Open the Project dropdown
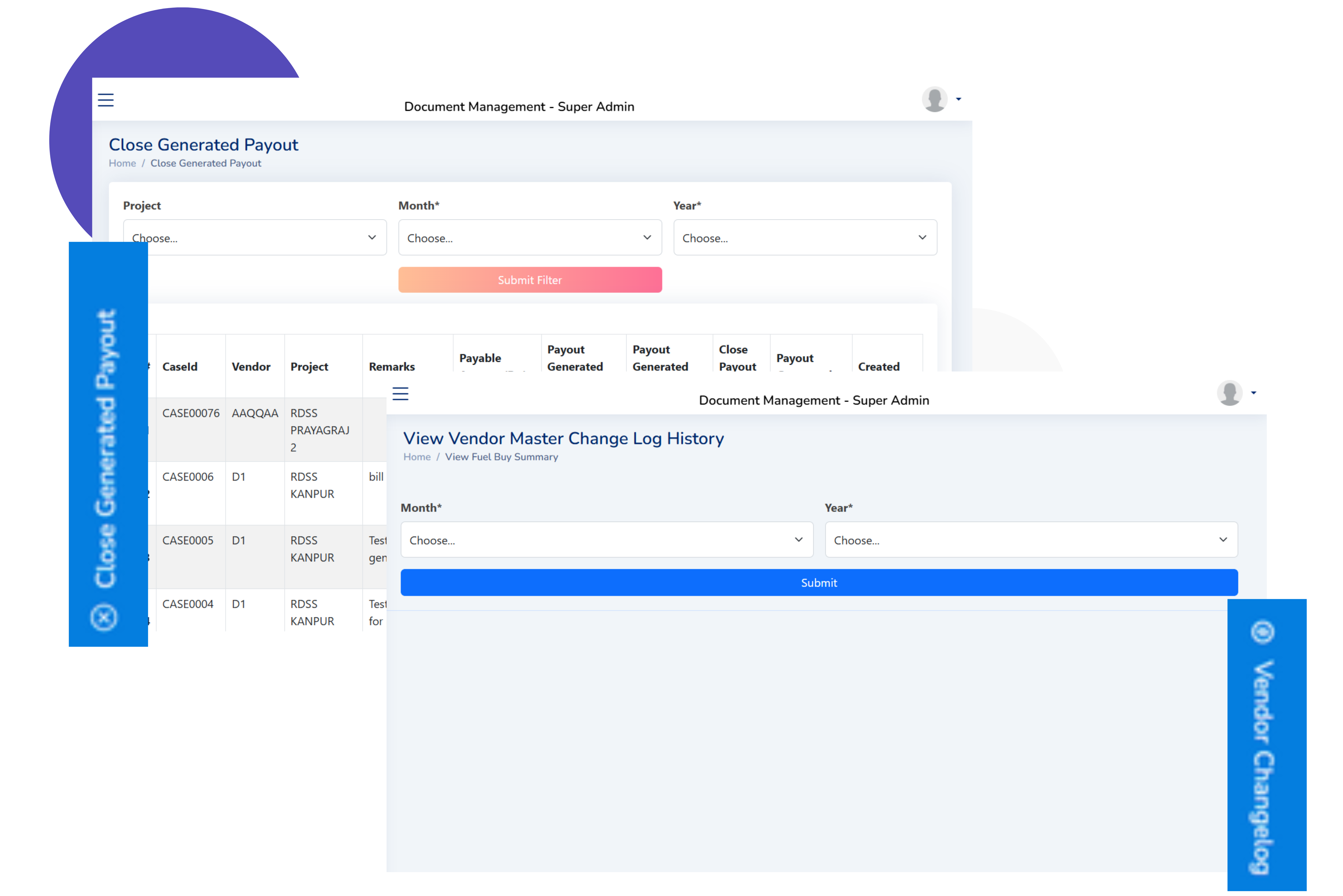 coord(255,238)
